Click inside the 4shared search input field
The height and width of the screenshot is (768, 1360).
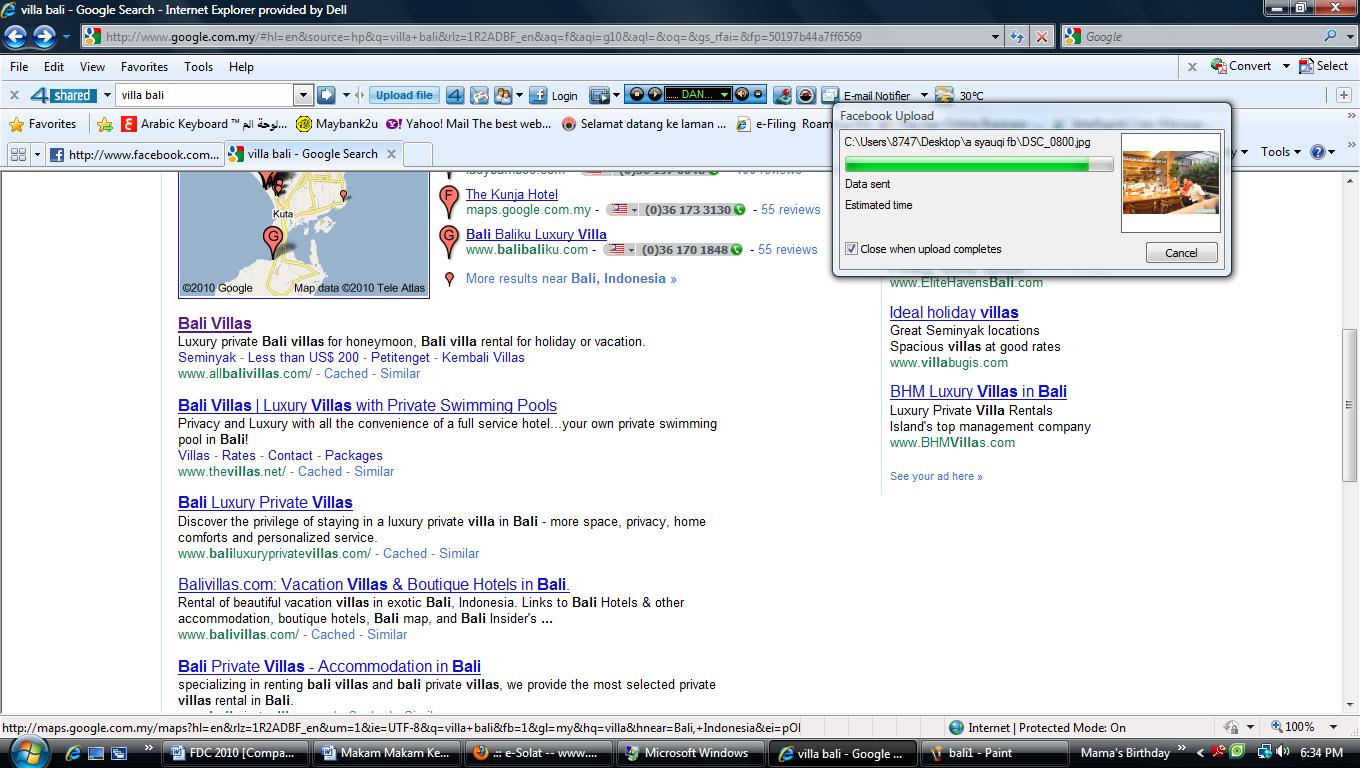[x=206, y=95]
